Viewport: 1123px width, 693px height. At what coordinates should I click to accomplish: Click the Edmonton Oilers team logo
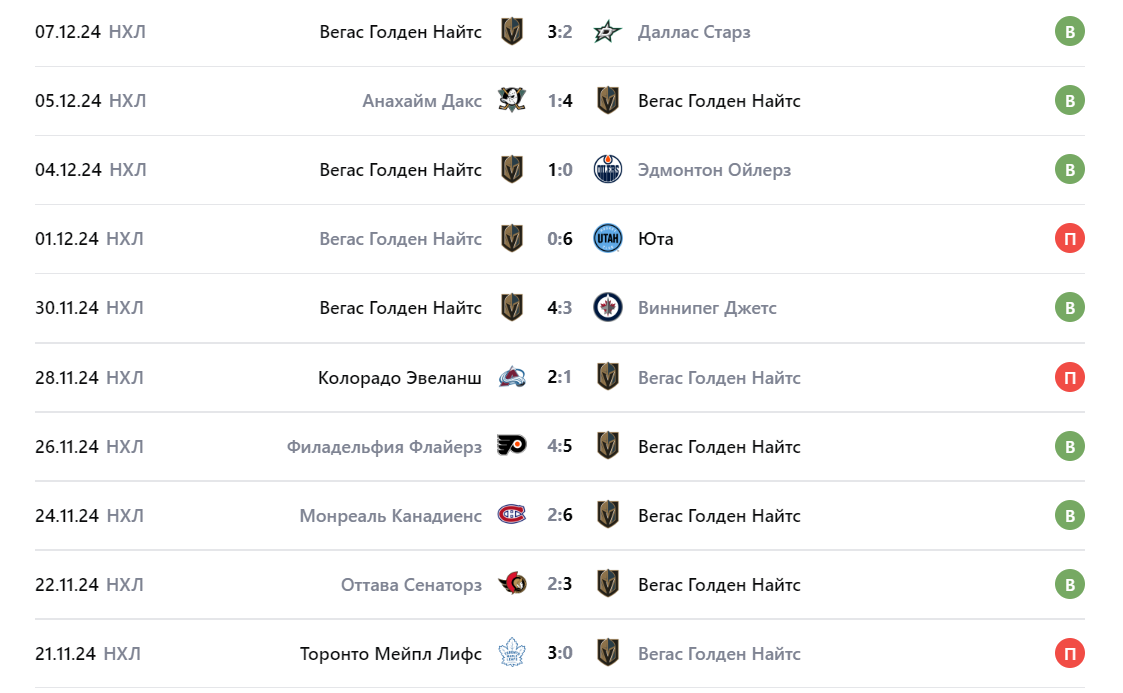[x=607, y=170]
